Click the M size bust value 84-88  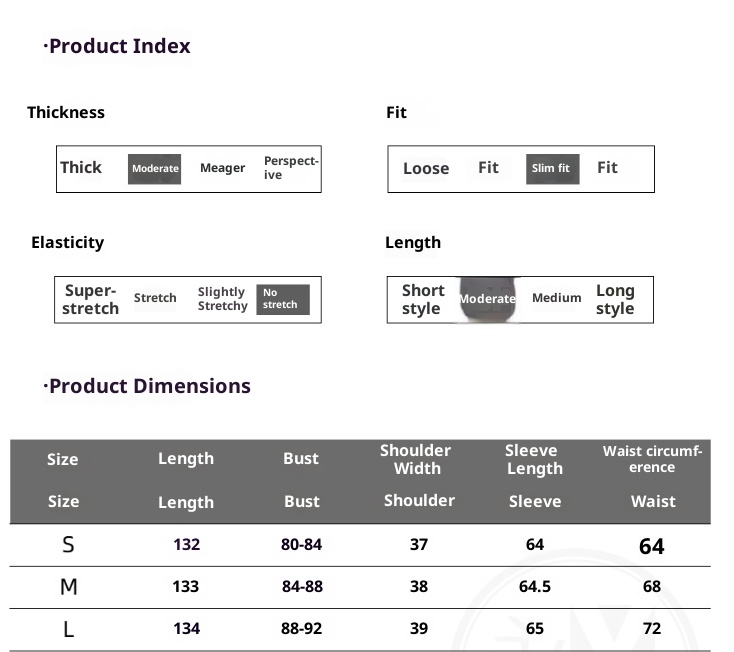click(302, 587)
